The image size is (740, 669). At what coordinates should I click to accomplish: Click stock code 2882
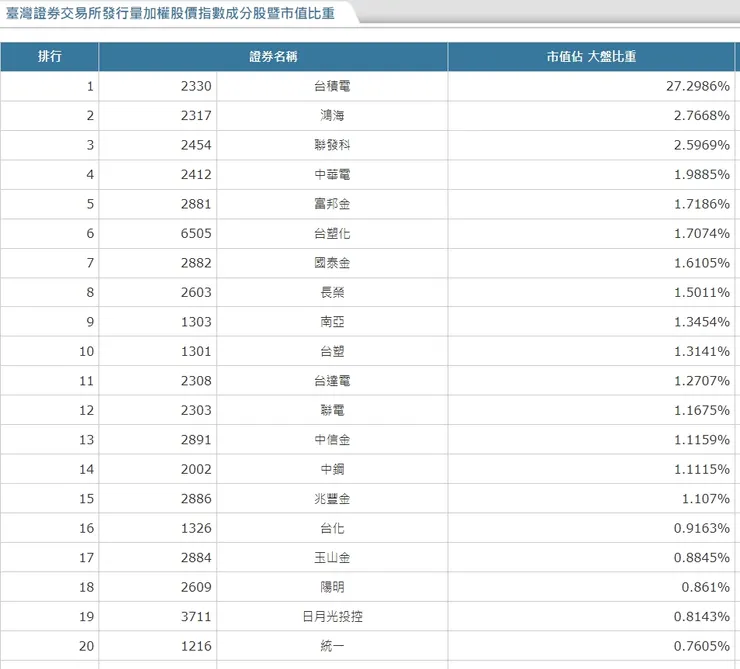(196, 263)
